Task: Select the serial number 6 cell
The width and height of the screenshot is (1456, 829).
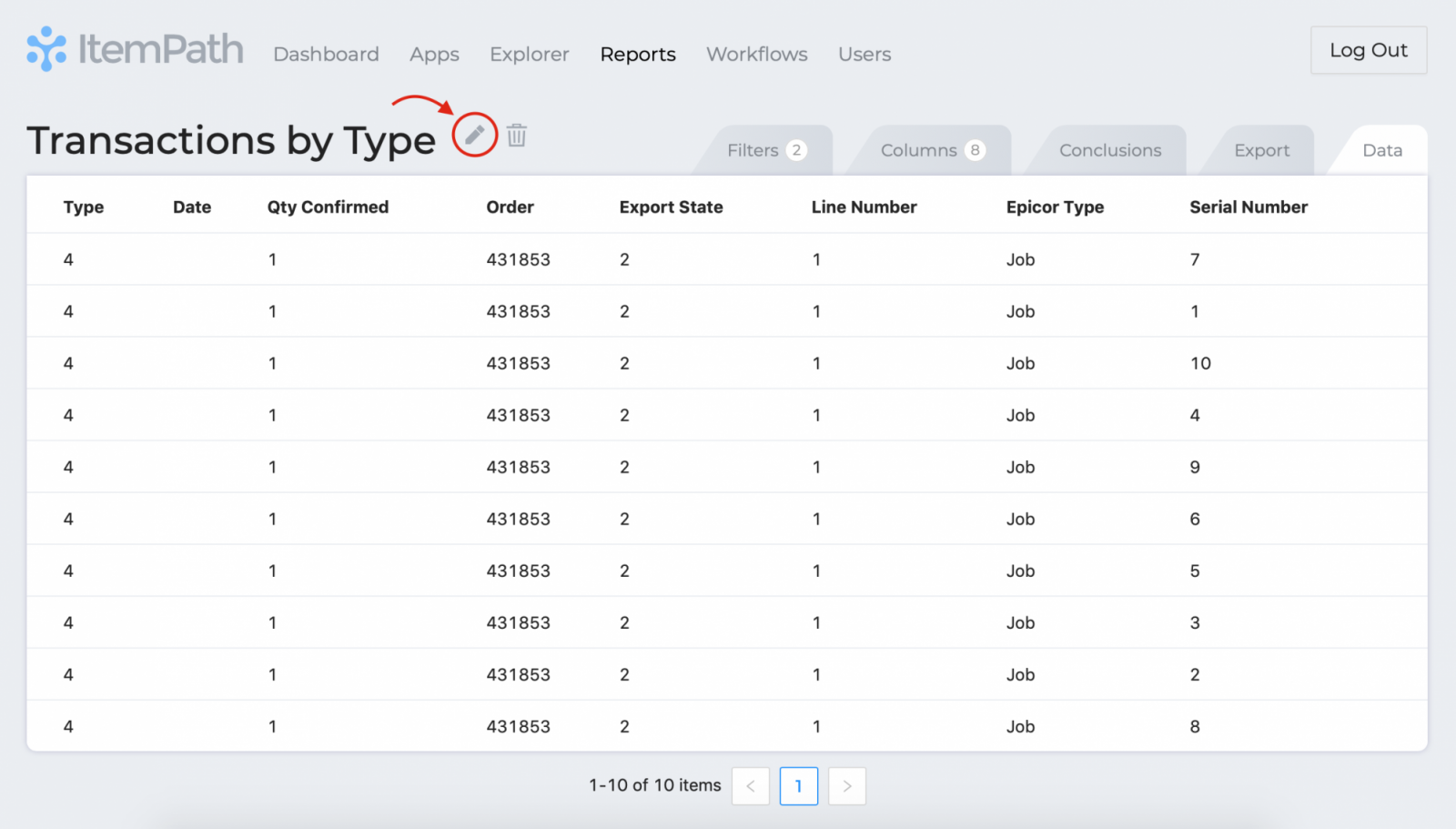Action: (x=1195, y=519)
